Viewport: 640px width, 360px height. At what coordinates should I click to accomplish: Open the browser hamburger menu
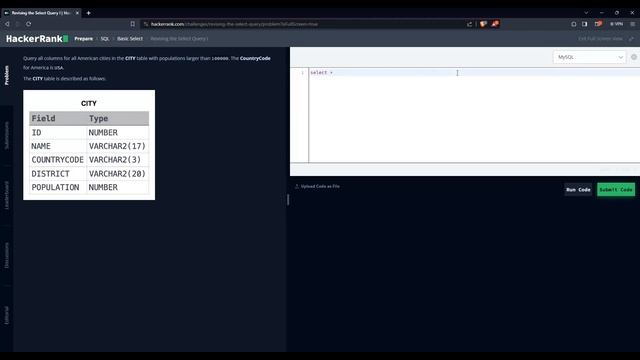(x=633, y=24)
